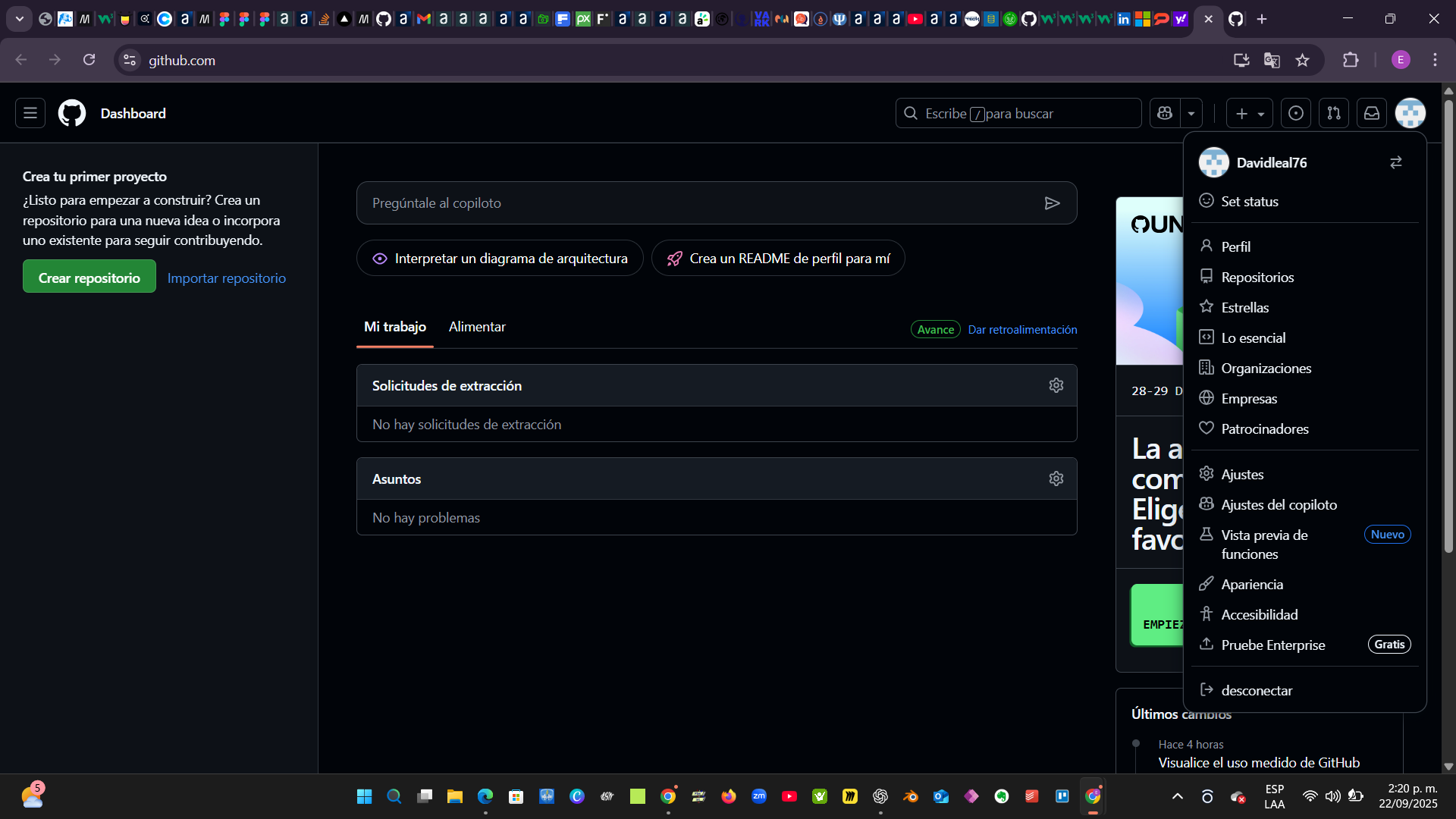Show hidden system tray icons chevron
Image resolution: width=1456 pixels, height=819 pixels.
[1177, 796]
